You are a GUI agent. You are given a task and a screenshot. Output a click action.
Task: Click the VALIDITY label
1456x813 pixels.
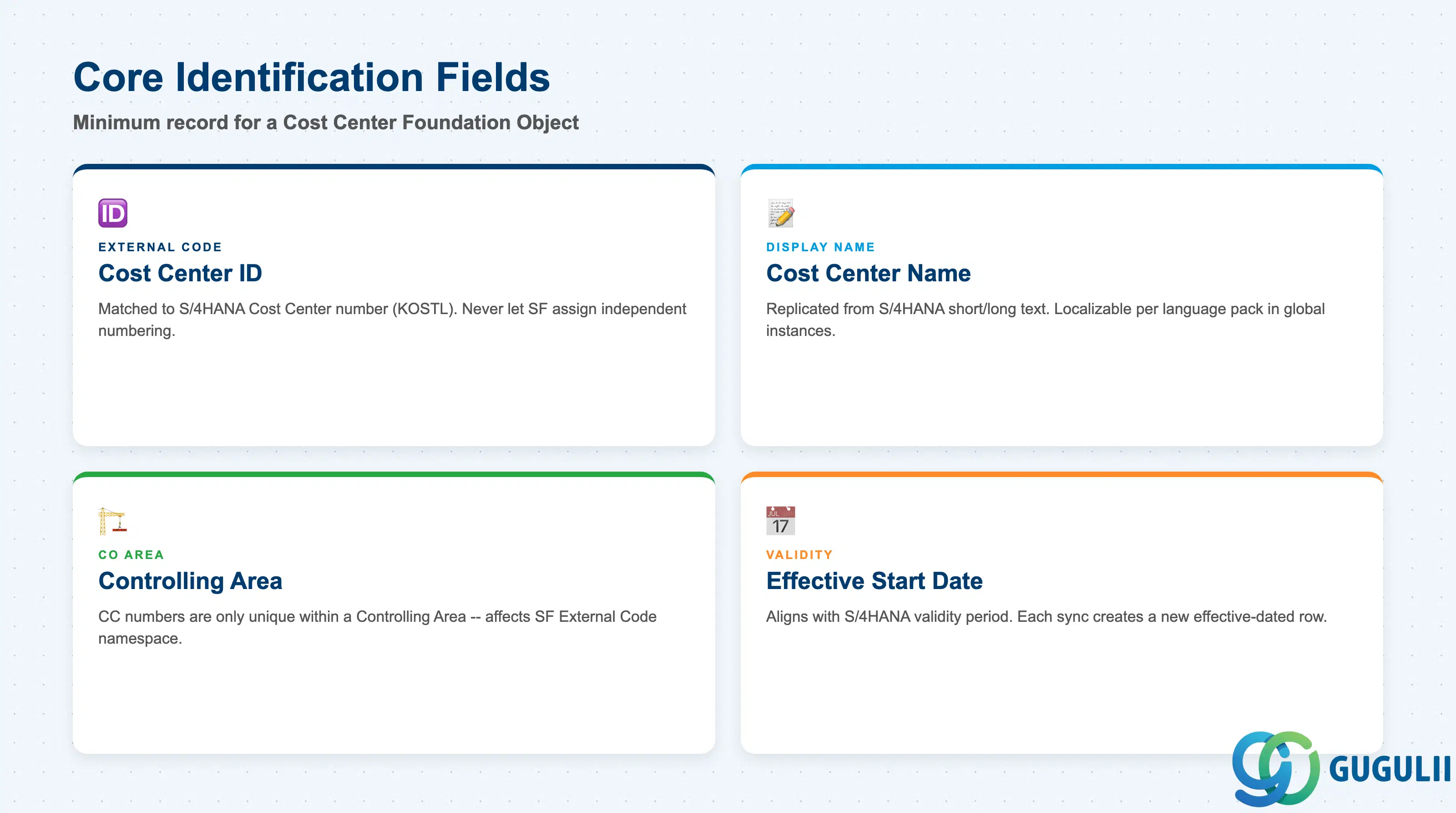[799, 554]
